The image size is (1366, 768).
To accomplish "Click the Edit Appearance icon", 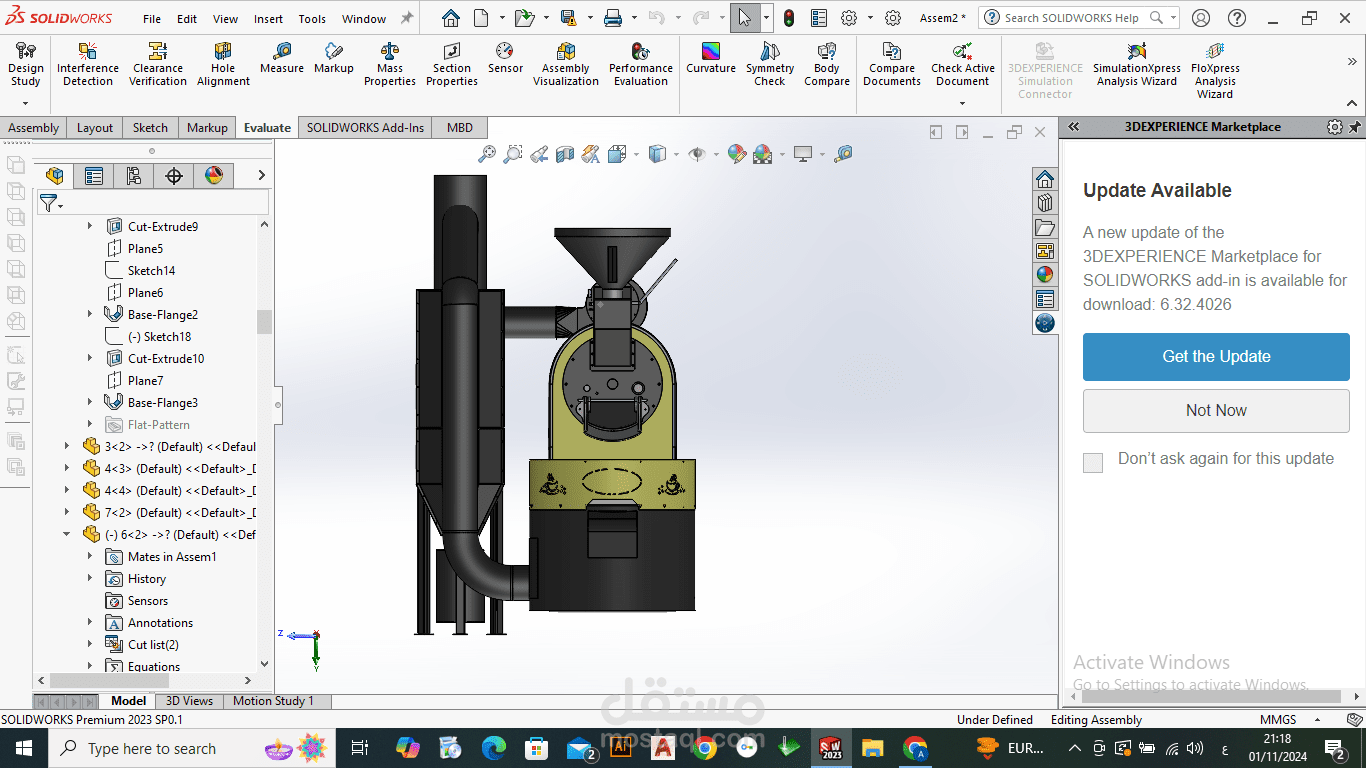I will pyautogui.click(x=737, y=154).
